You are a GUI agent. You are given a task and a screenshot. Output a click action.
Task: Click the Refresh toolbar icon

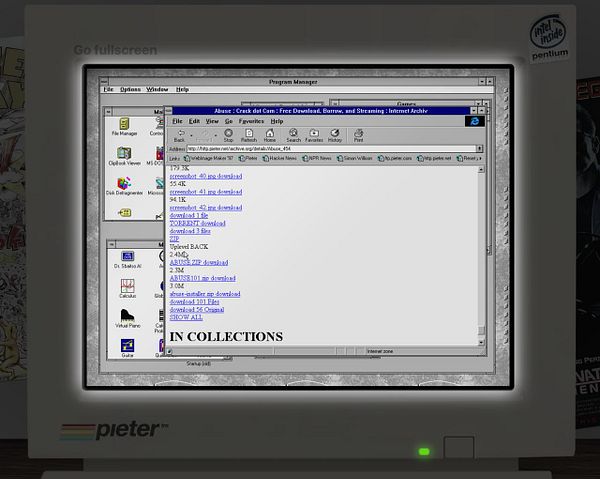coord(249,135)
